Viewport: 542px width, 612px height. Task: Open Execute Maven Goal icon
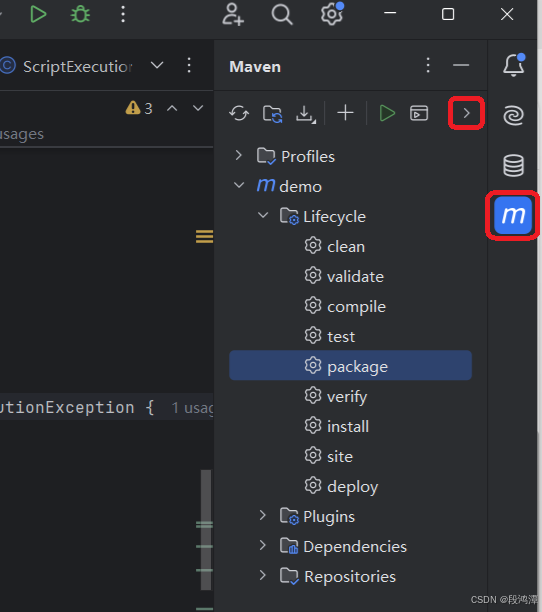419,113
